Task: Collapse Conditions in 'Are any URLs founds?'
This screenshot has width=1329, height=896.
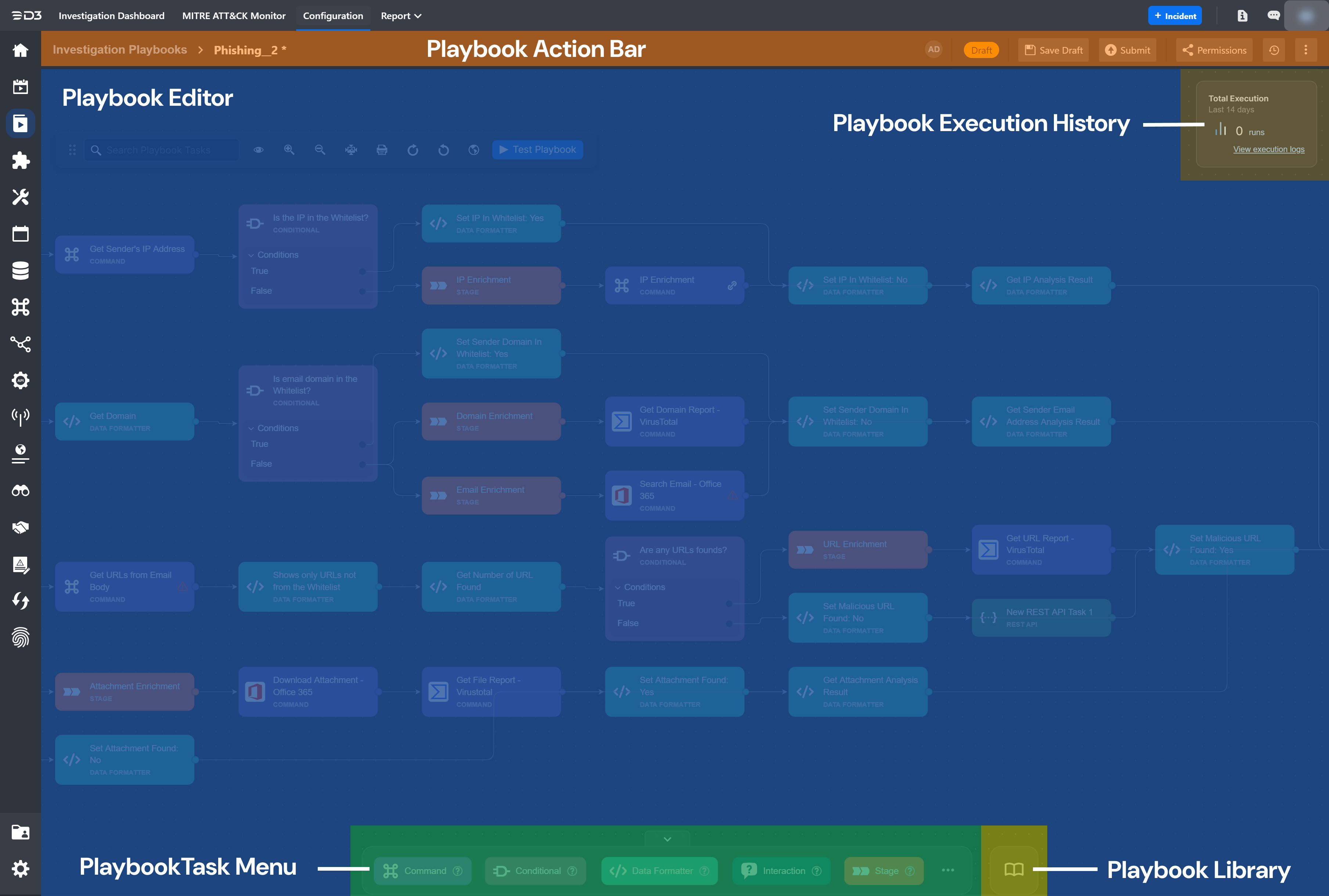Action: point(618,588)
